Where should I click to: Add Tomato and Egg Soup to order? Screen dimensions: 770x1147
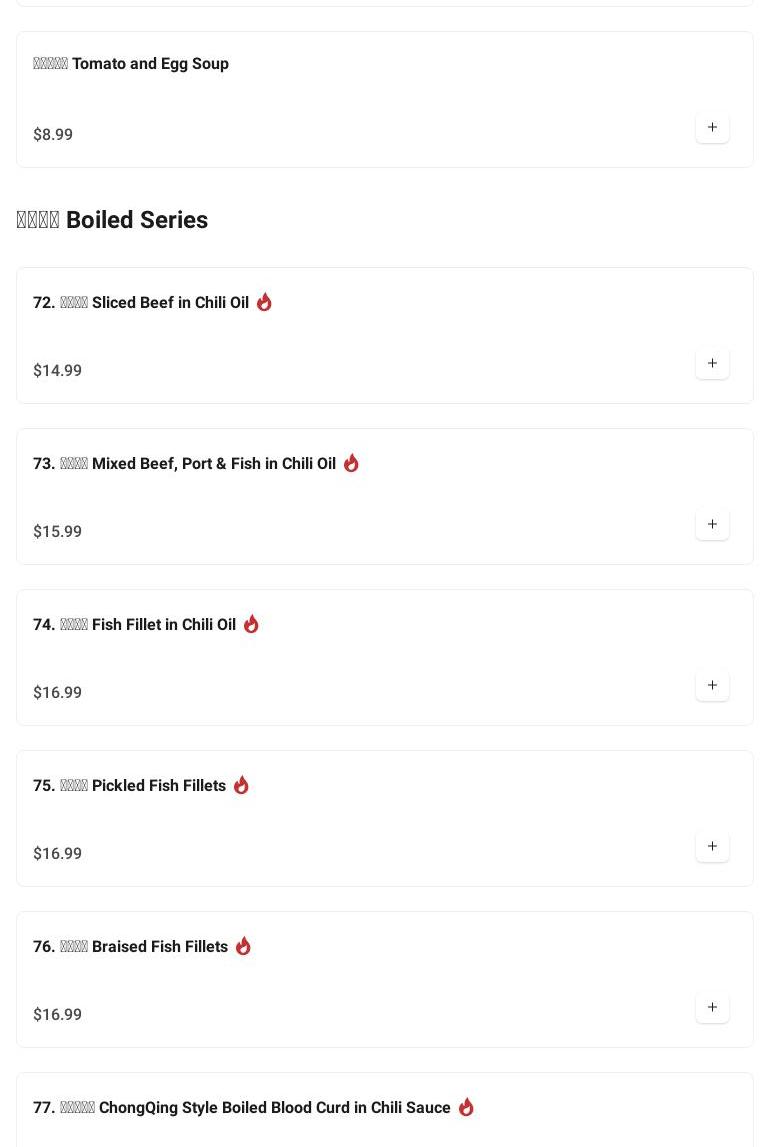coord(712,128)
